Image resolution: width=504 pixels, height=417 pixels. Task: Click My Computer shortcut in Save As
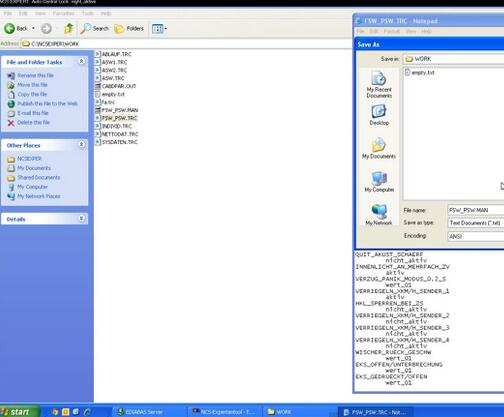[x=379, y=182]
